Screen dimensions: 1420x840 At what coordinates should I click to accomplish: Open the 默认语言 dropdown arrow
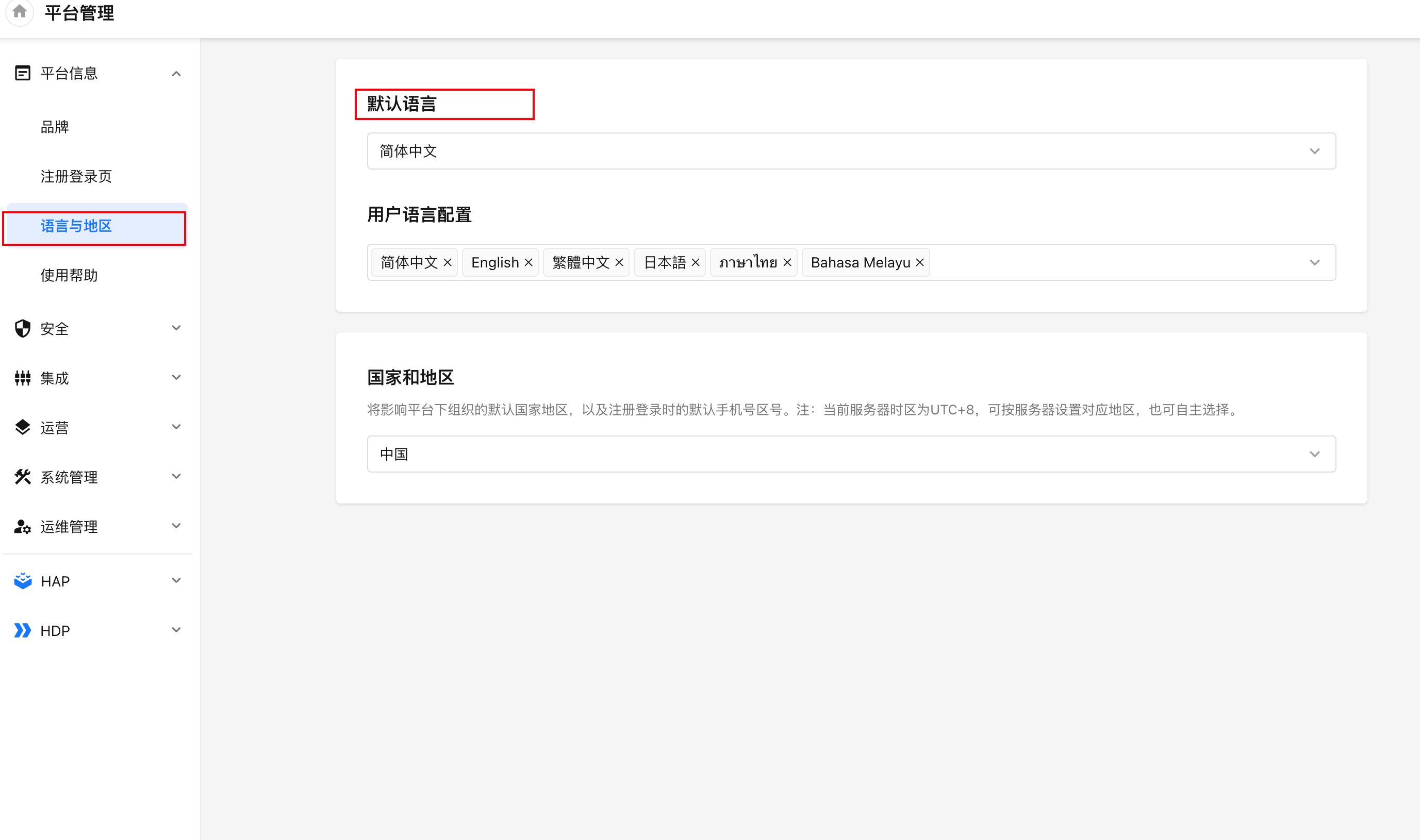tap(1315, 151)
